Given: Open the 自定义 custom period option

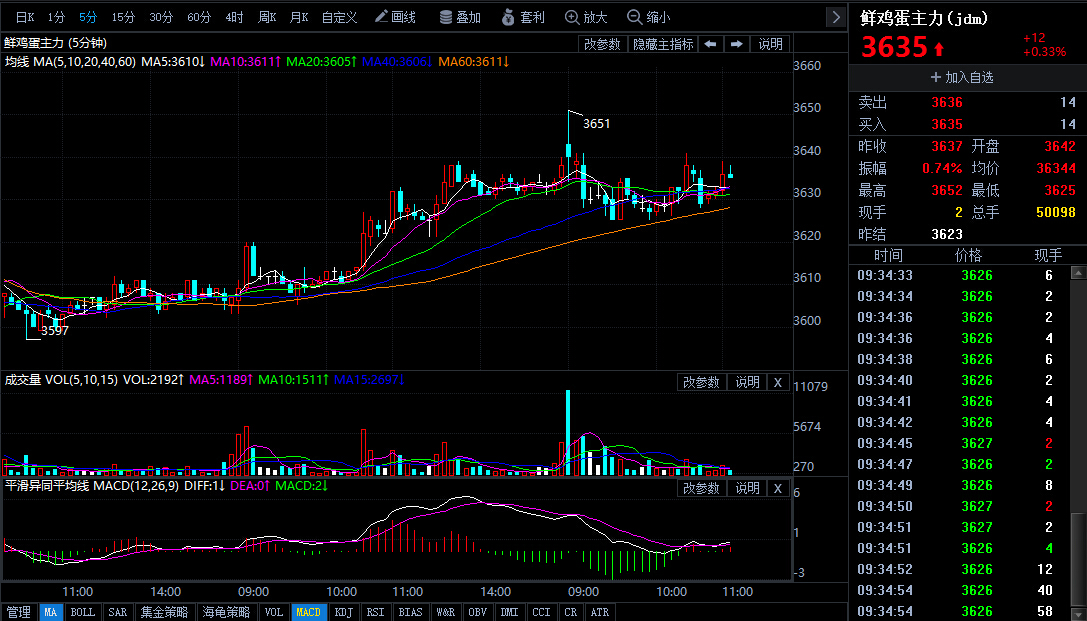Looking at the screenshot, I should tap(339, 17).
